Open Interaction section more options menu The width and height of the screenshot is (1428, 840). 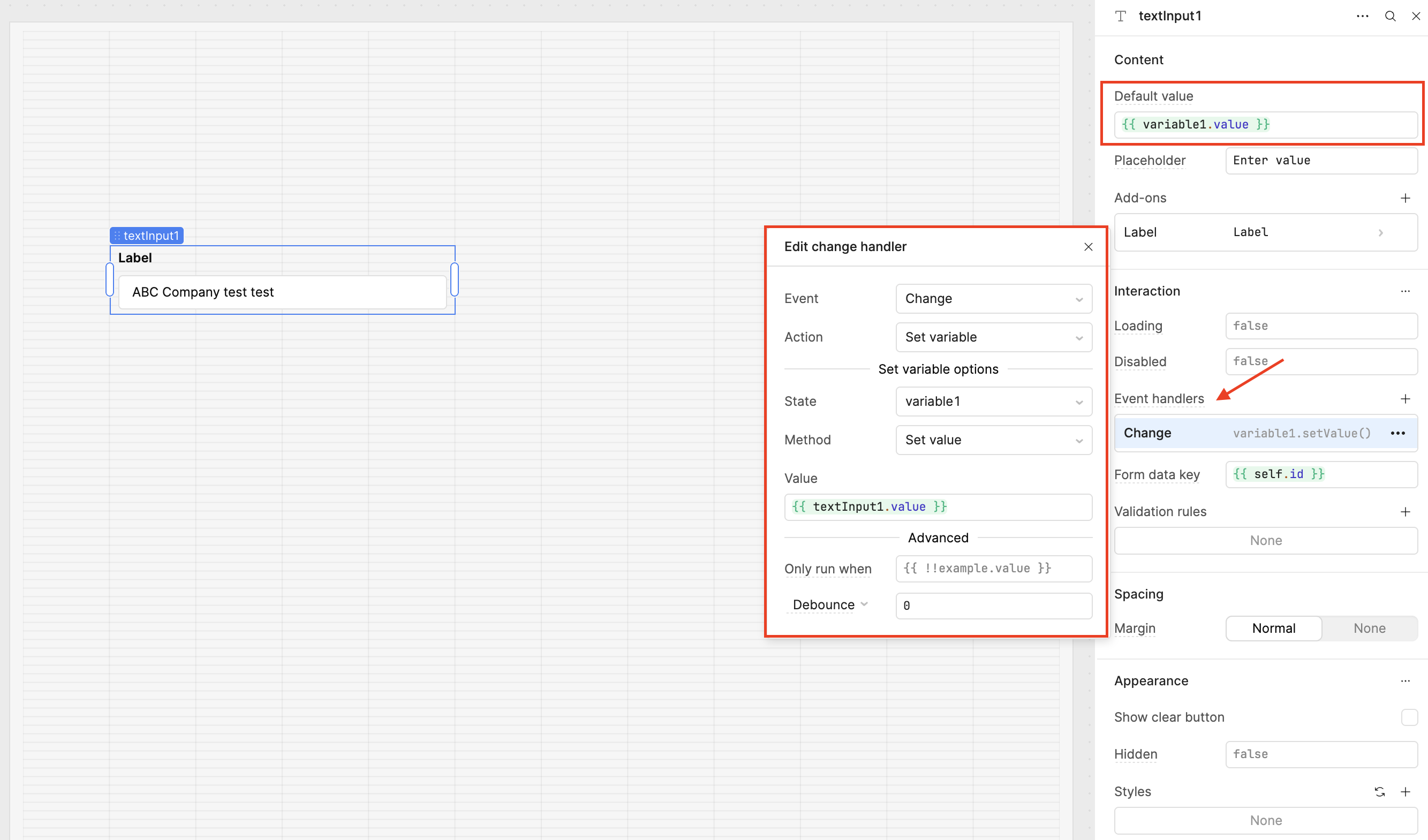[1405, 291]
